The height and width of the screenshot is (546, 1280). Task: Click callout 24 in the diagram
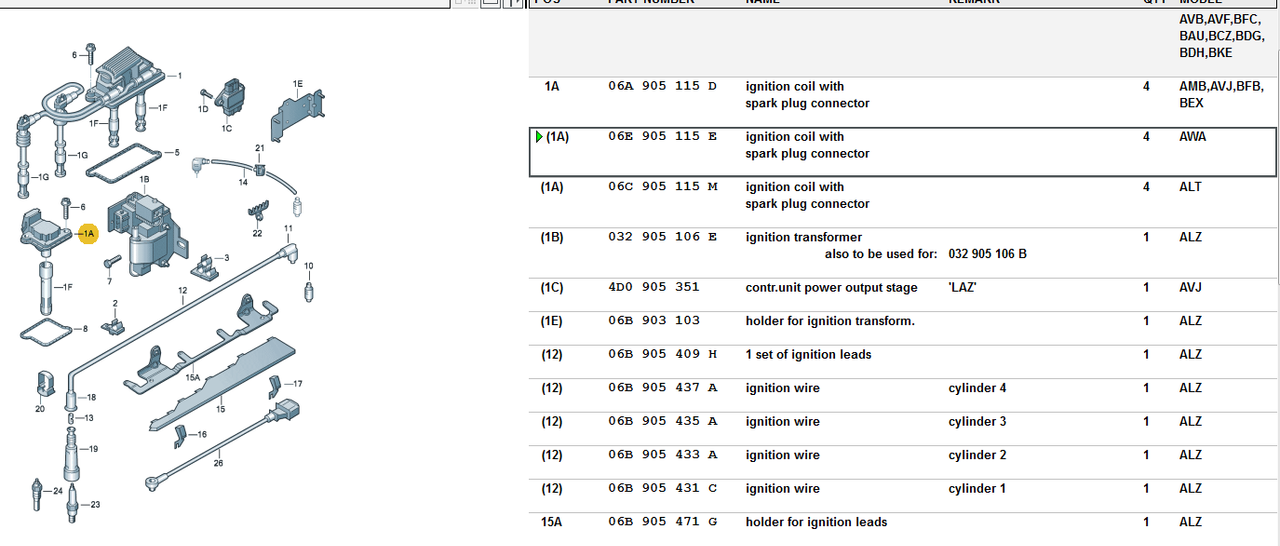[x=57, y=491]
